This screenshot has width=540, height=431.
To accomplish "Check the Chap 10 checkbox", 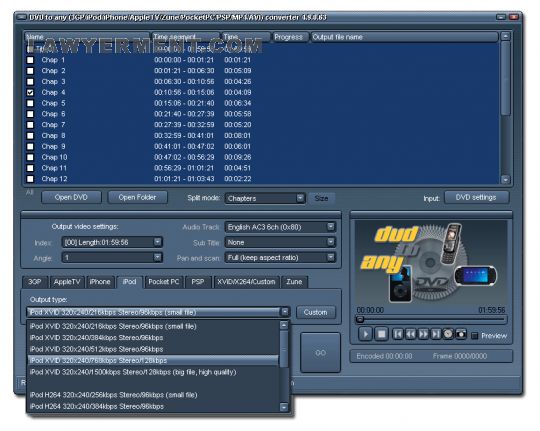I will 30,157.
